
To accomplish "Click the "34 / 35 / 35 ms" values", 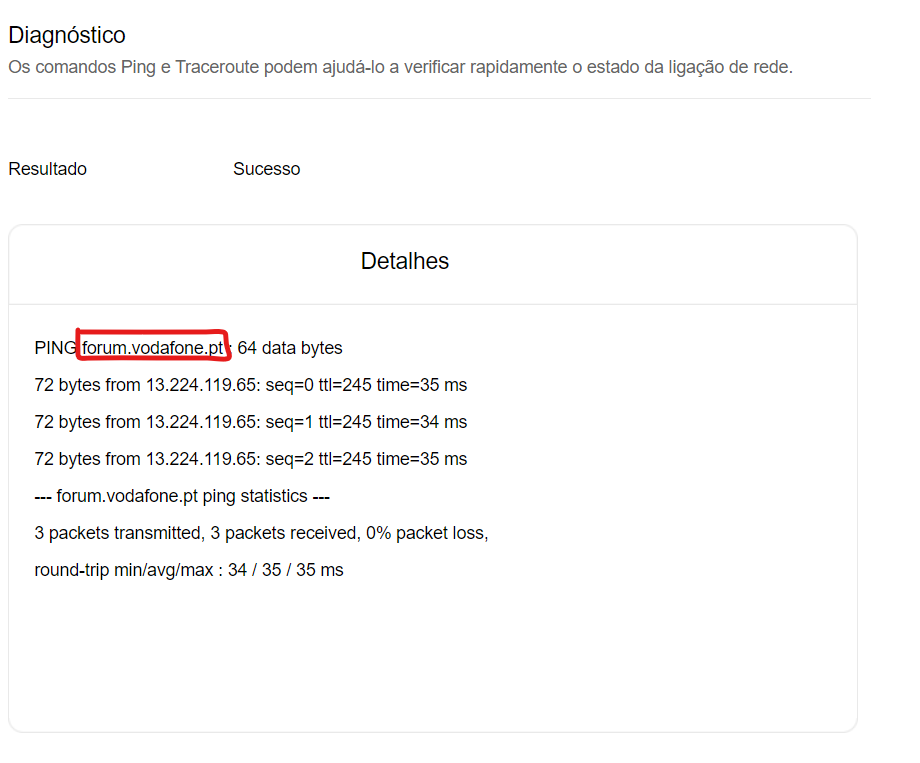I will (285, 570).
